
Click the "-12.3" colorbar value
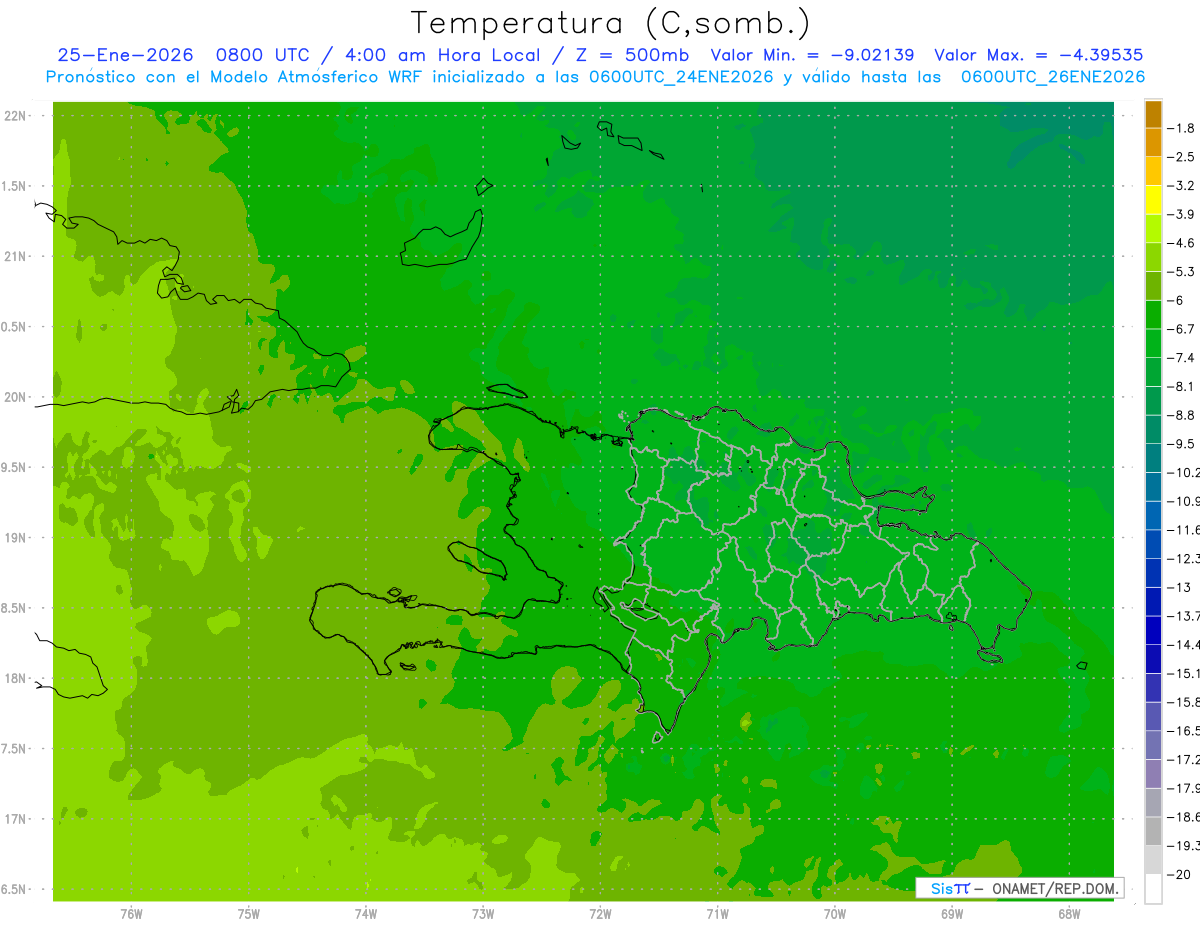pos(1184,559)
